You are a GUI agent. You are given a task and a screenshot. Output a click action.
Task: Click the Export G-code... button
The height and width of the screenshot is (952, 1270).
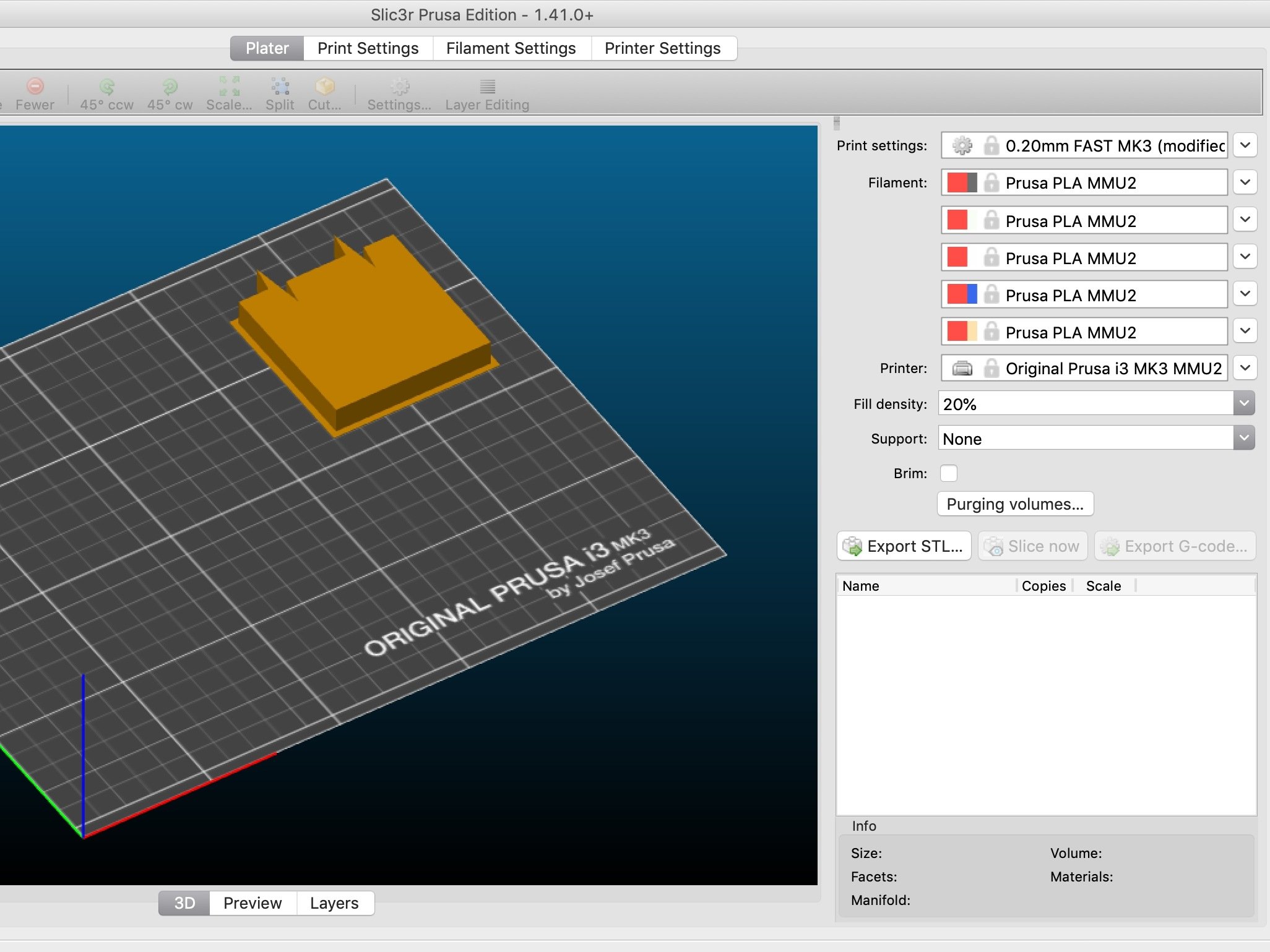(x=1175, y=546)
